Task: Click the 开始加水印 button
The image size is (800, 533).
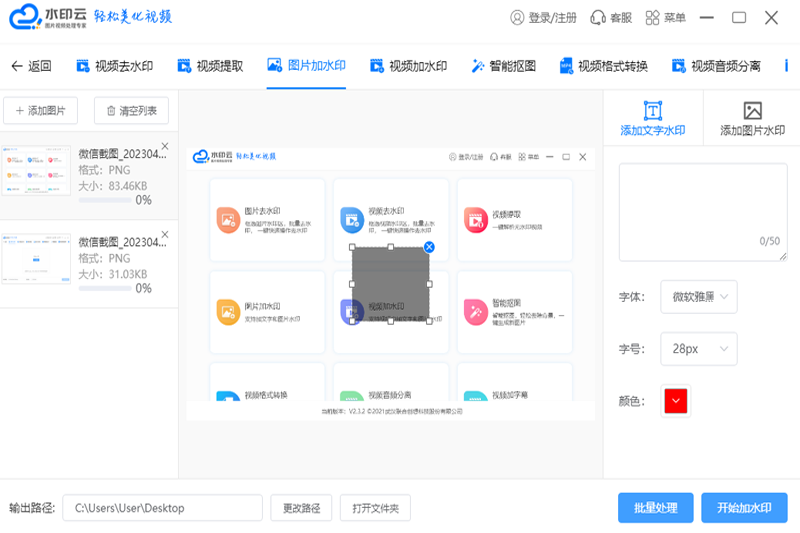Action: point(744,508)
